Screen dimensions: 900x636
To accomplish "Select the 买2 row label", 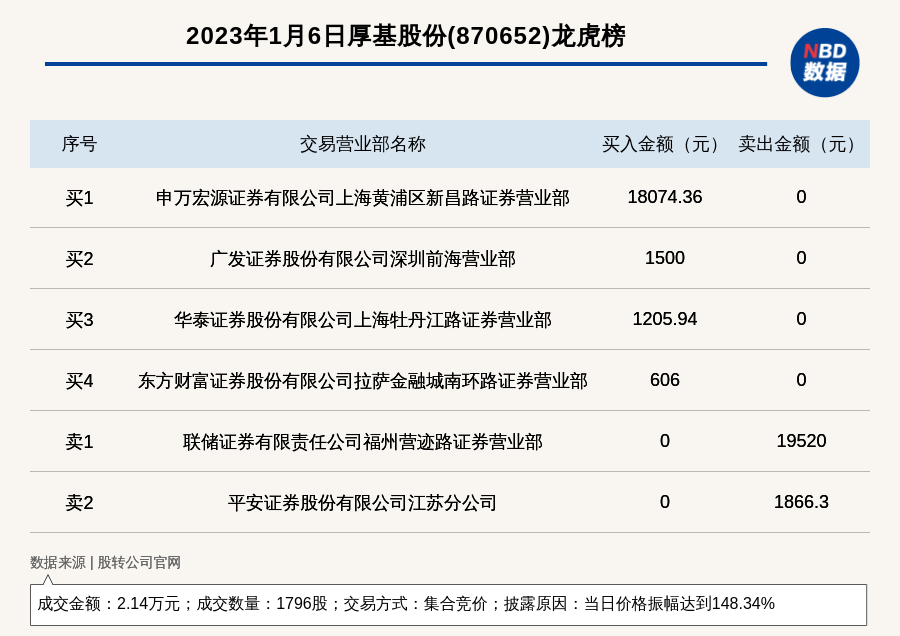I will point(79,259).
